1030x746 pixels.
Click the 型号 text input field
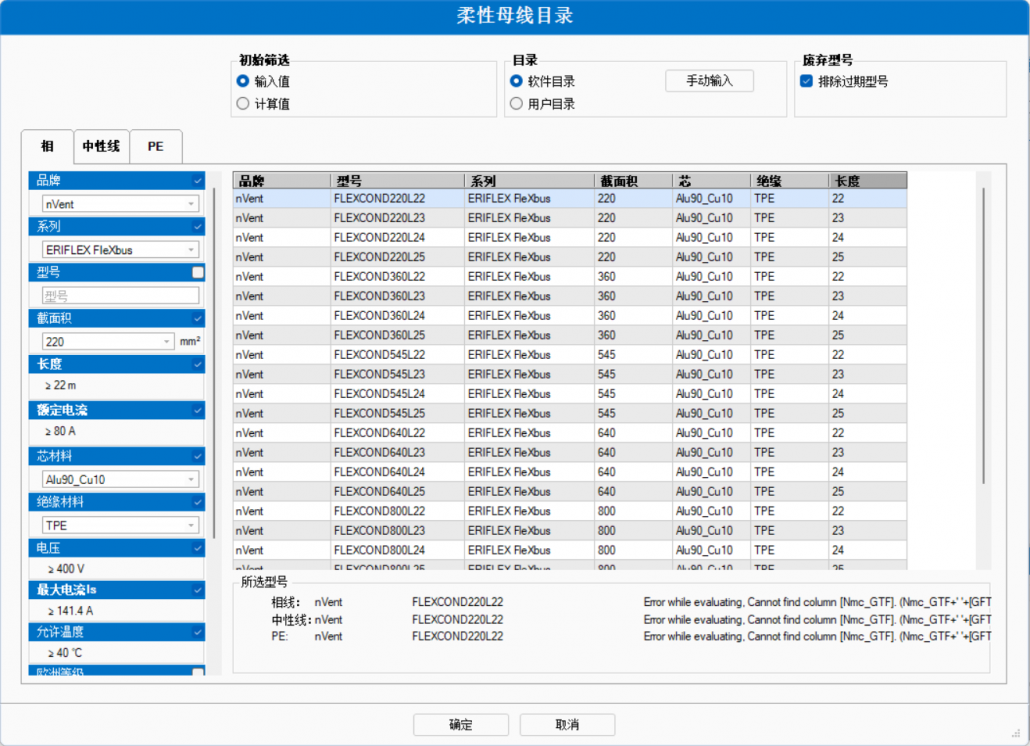point(120,296)
